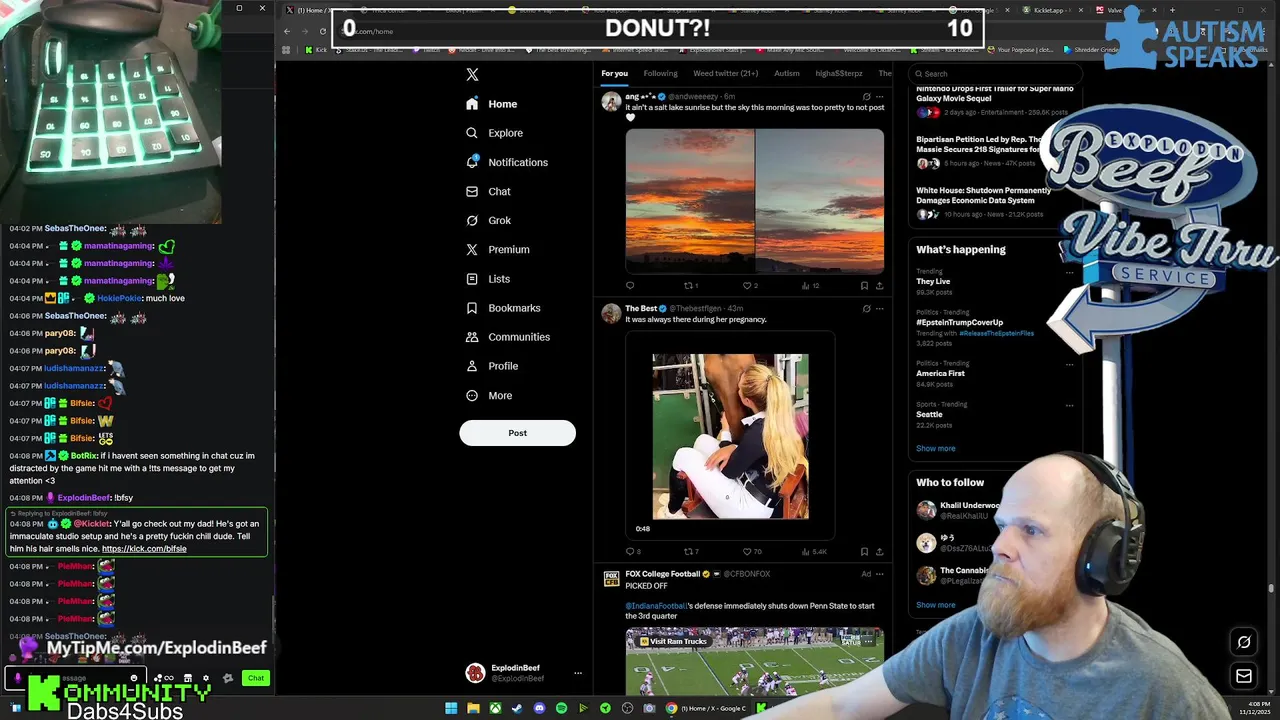Repost ang's sunrise post
This screenshot has width=1280, height=720.
point(690,286)
